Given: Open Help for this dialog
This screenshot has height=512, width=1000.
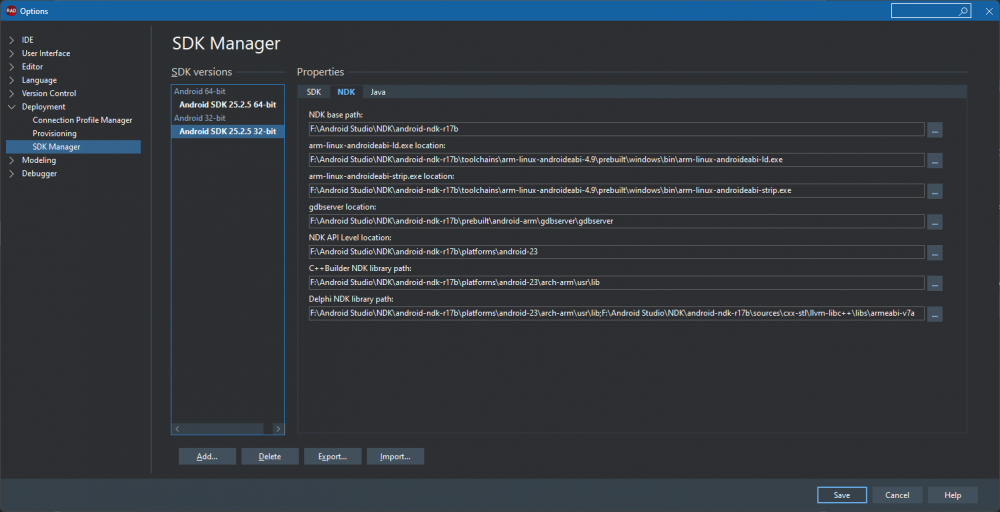Looking at the screenshot, I should (953, 495).
